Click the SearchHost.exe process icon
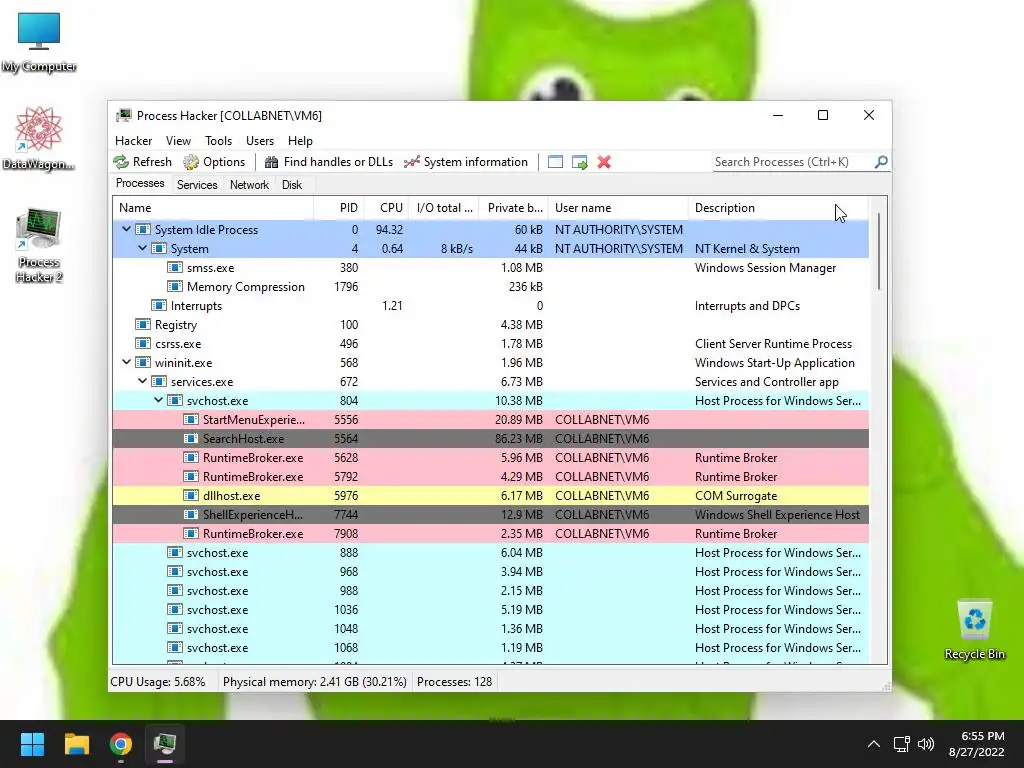Screen dimensions: 1024x768 point(191,438)
